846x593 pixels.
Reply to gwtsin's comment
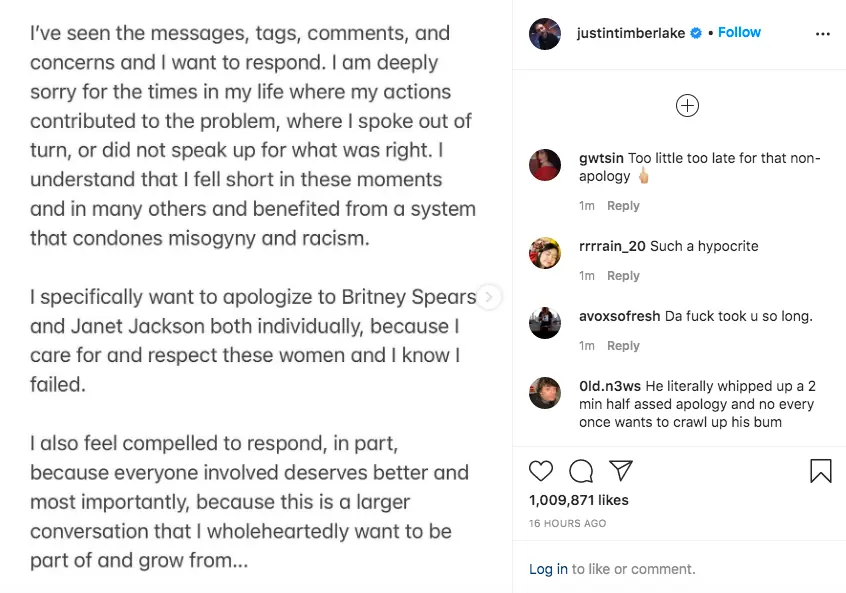(x=623, y=206)
